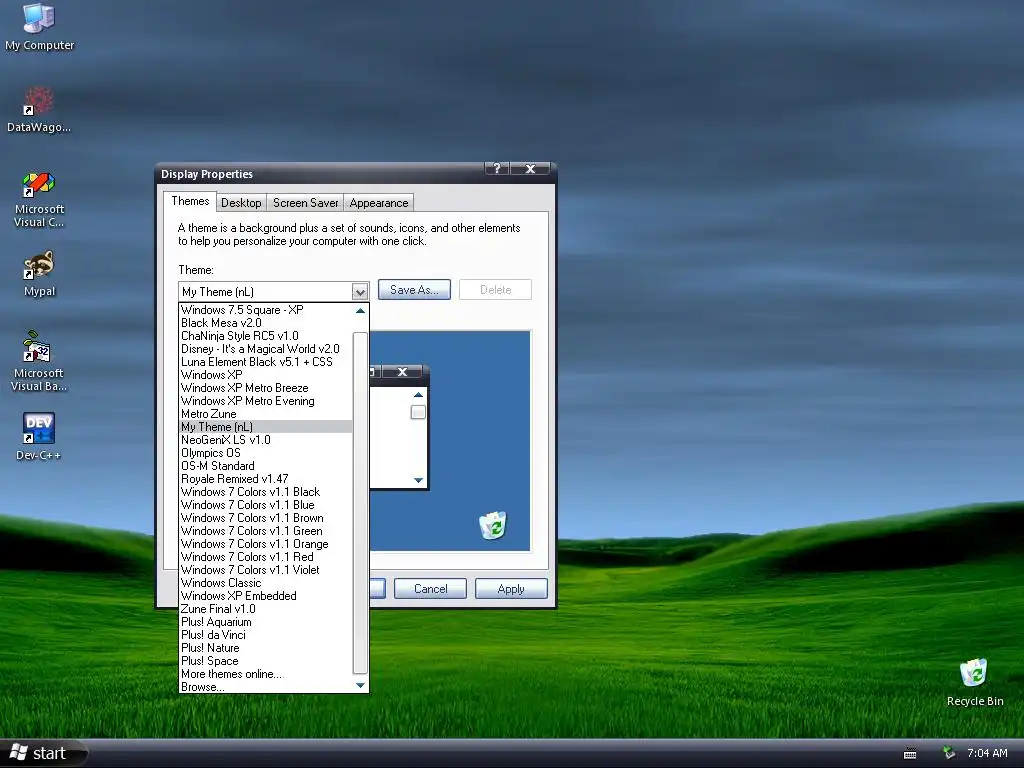Pick the Metro Zune theme

(266, 414)
